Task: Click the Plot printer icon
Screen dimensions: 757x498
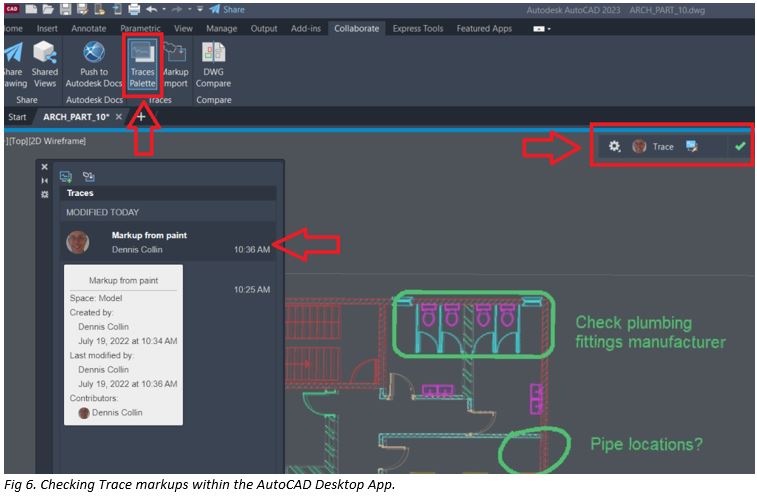Action: (x=134, y=9)
